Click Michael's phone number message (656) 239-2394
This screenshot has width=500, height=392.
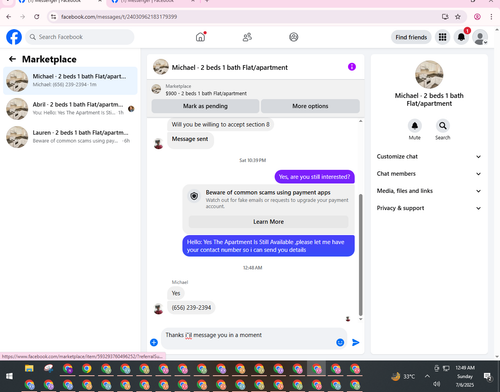pyautogui.click(x=191, y=308)
